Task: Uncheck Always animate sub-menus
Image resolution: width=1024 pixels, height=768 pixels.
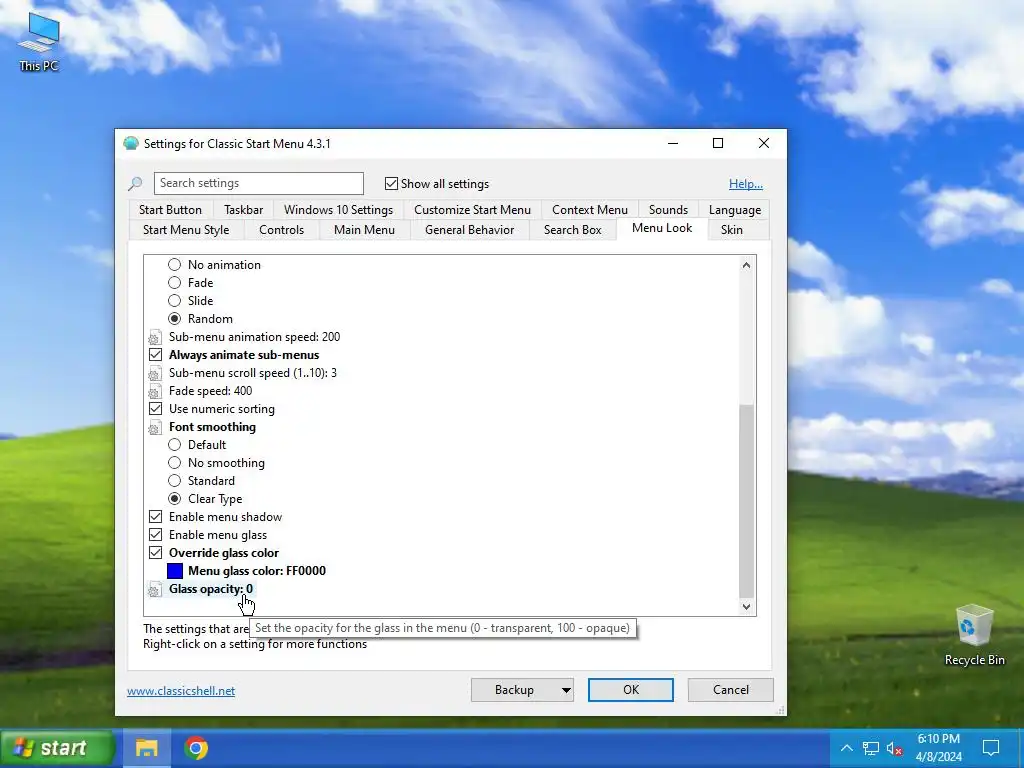Action: point(155,355)
